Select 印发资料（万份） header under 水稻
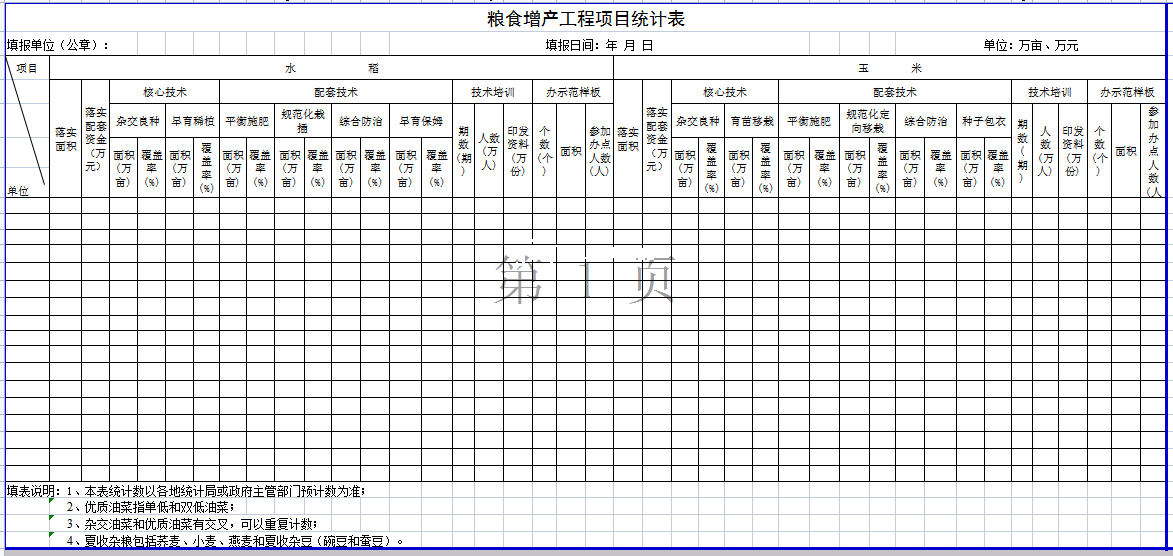 click(x=518, y=150)
